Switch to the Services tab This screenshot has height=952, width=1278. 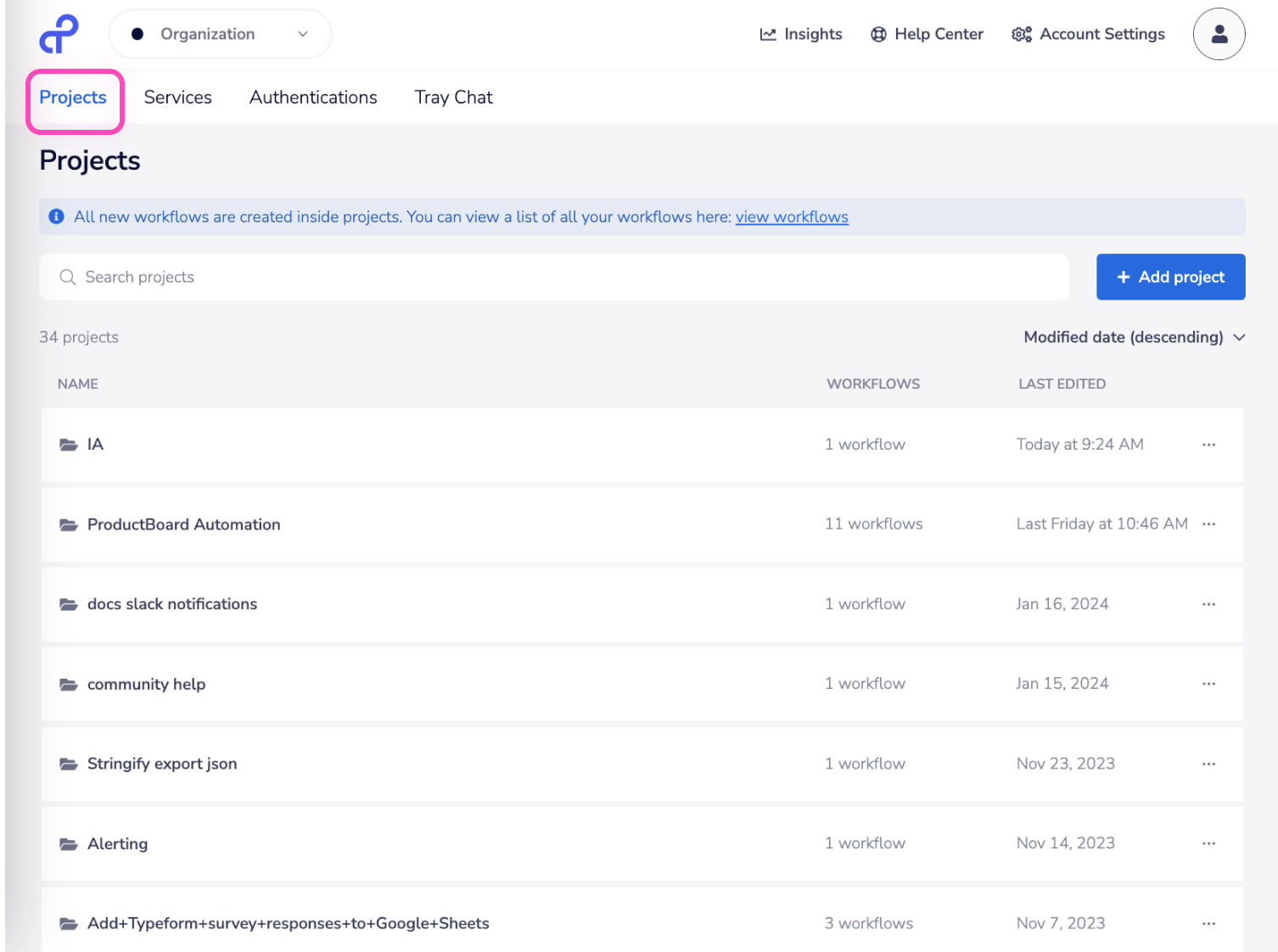point(177,98)
